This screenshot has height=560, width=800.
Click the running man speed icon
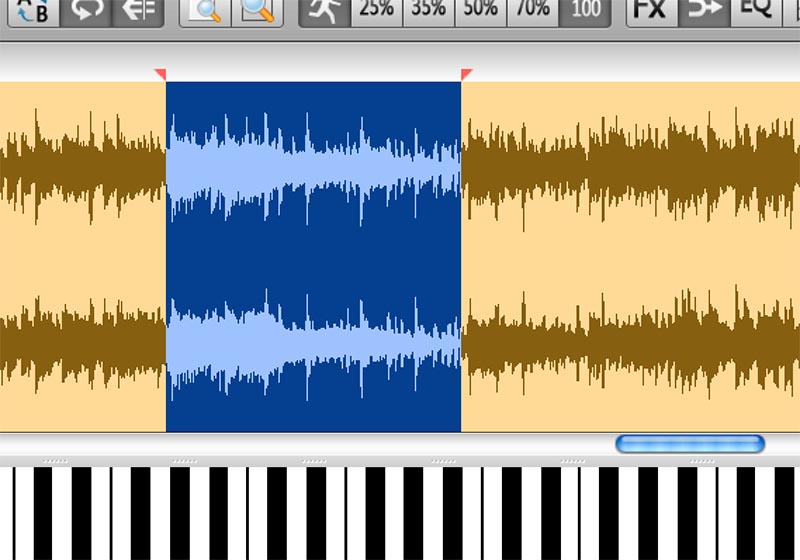[x=324, y=11]
